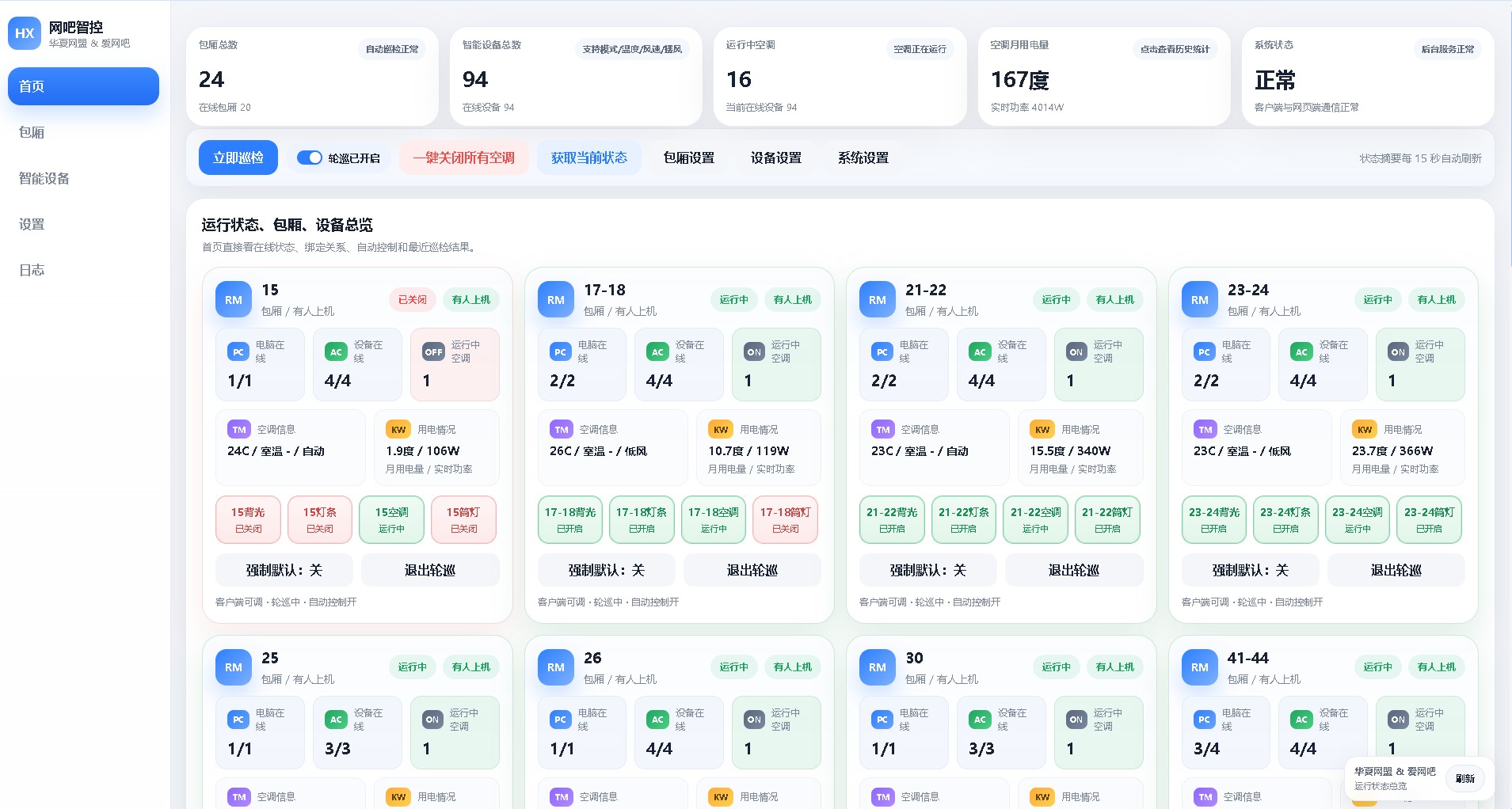Open the 首页 home menu item

83,86
